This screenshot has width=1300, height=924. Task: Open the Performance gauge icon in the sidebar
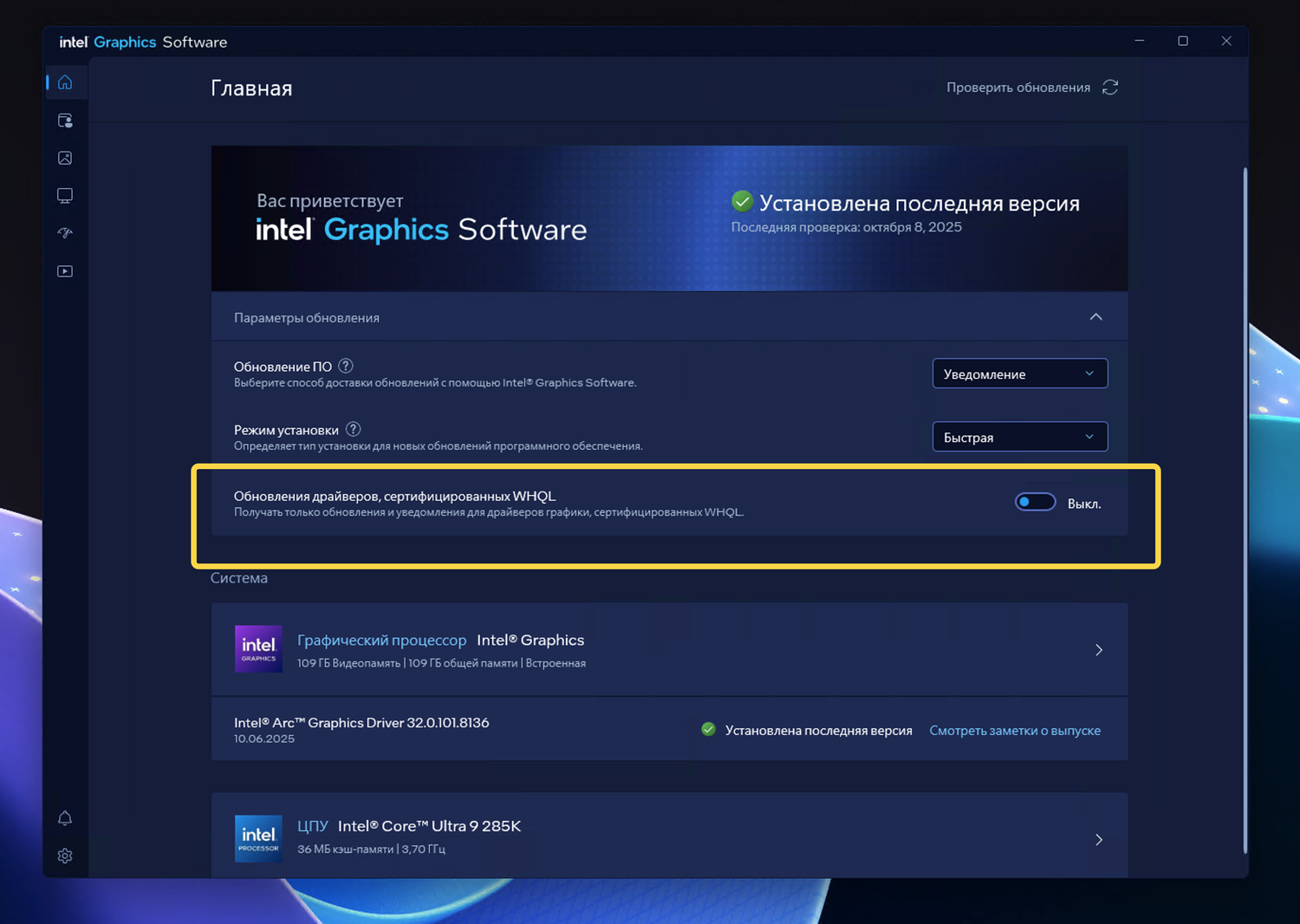(65, 233)
